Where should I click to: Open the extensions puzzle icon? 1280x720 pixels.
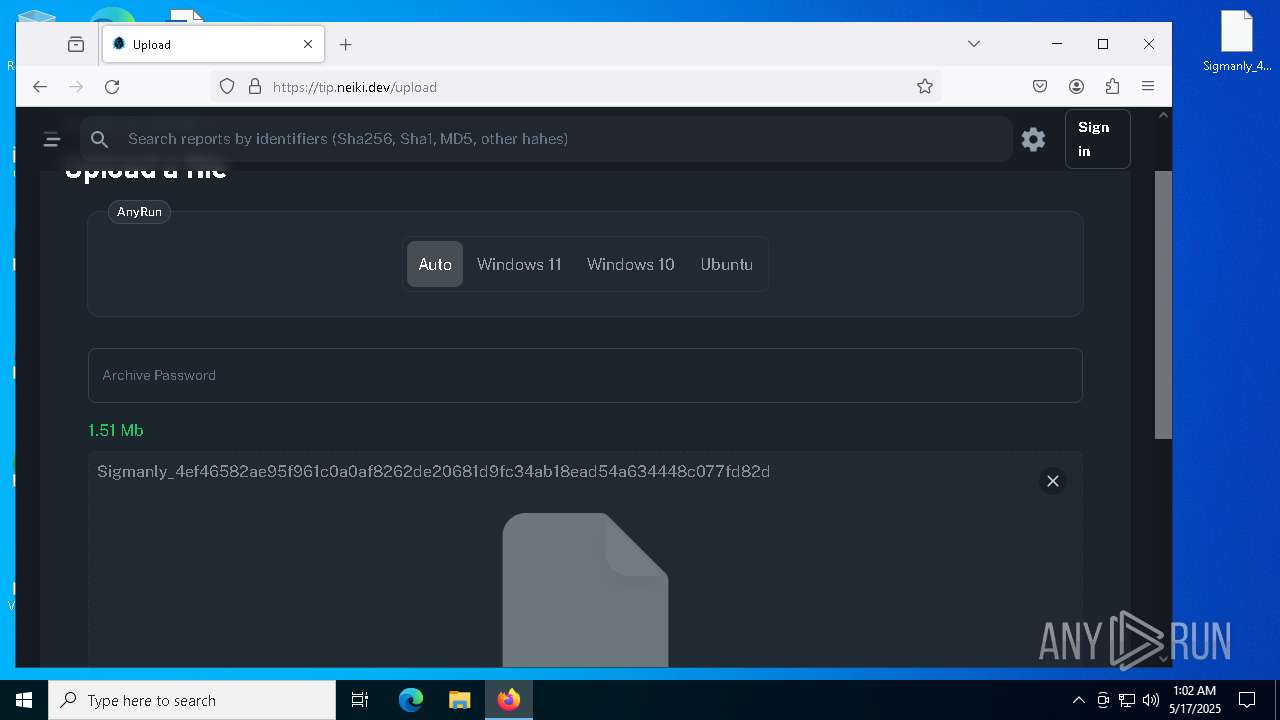click(x=1112, y=87)
